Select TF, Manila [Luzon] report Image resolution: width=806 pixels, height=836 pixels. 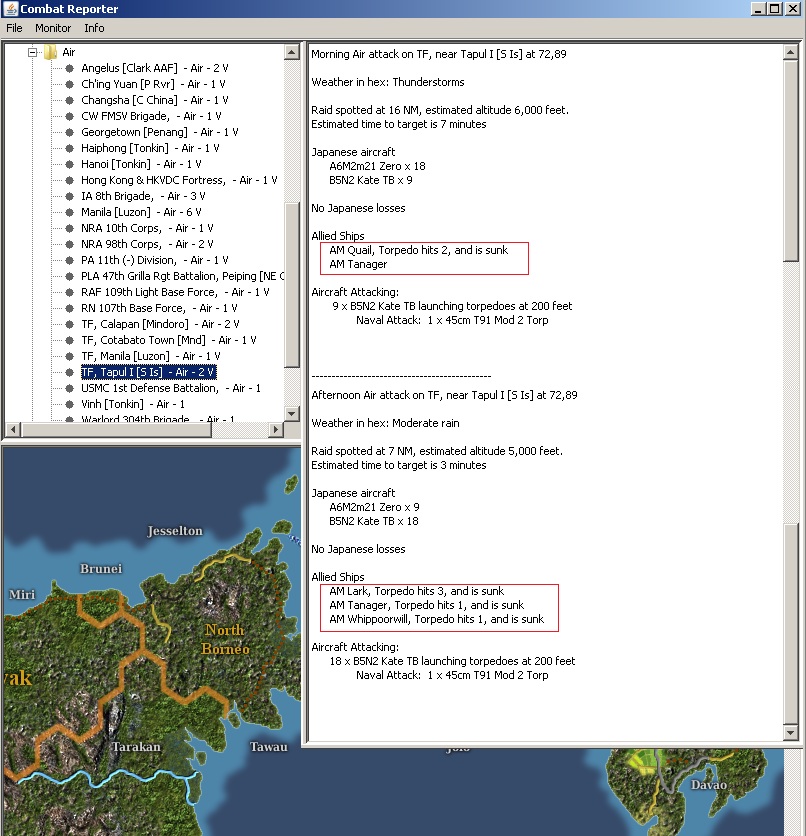150,356
